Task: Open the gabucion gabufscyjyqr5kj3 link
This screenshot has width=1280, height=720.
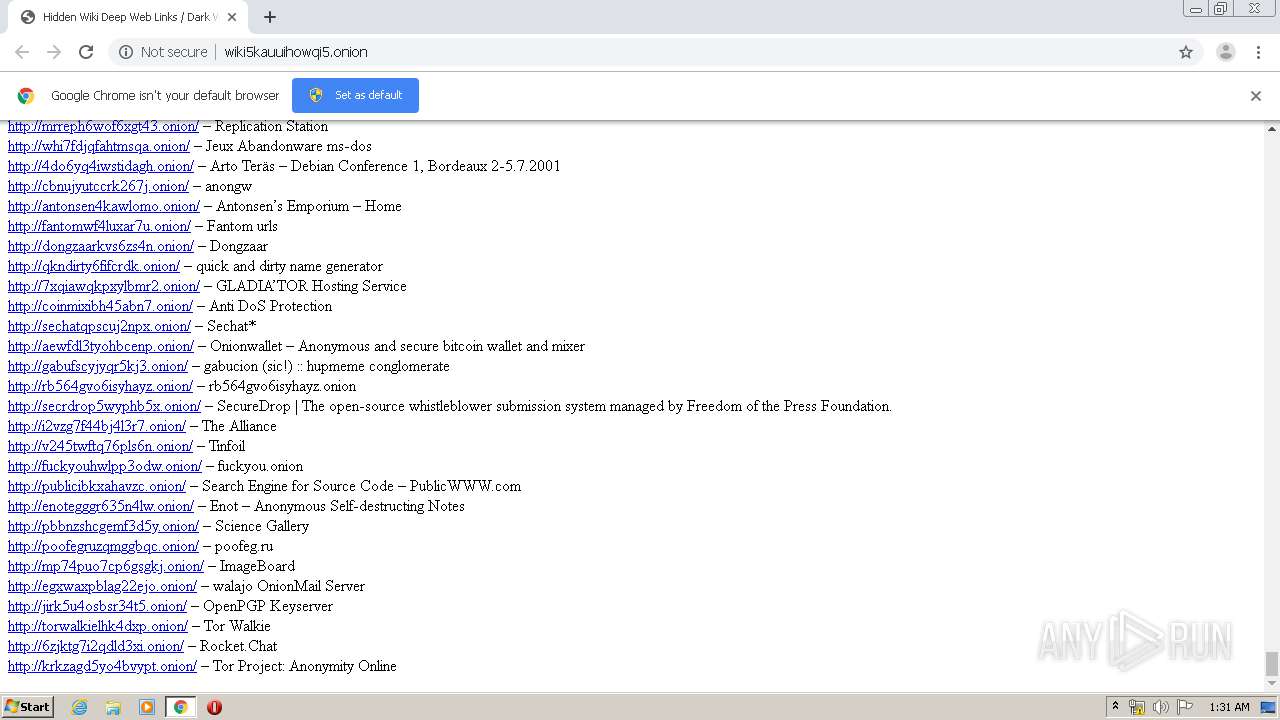Action: coord(98,366)
